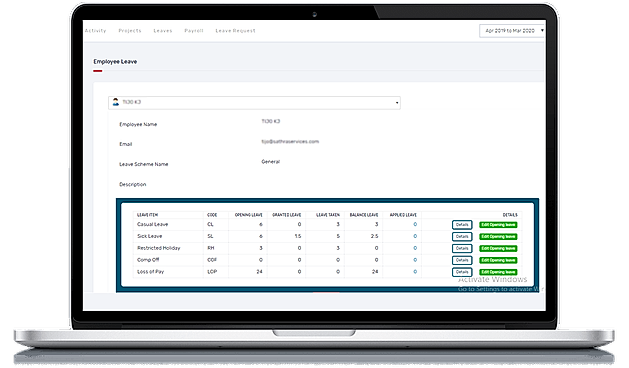Click the LOP code cell
The image size is (629, 368).
212,272
